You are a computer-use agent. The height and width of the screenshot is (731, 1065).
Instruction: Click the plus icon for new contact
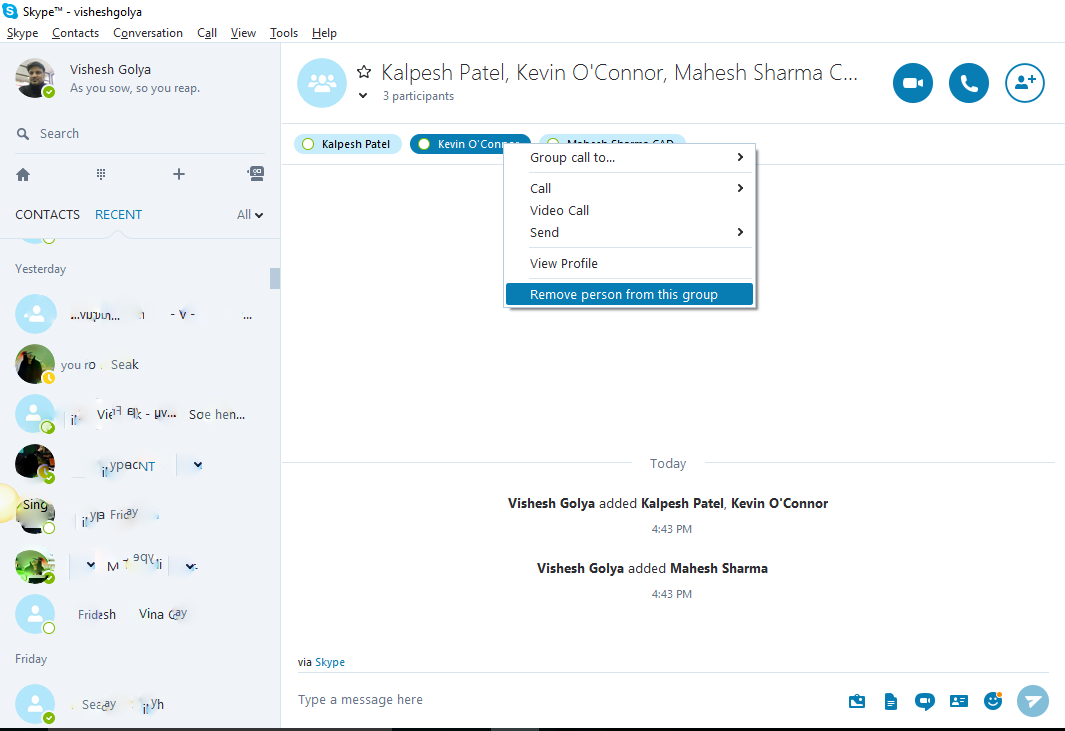click(179, 175)
